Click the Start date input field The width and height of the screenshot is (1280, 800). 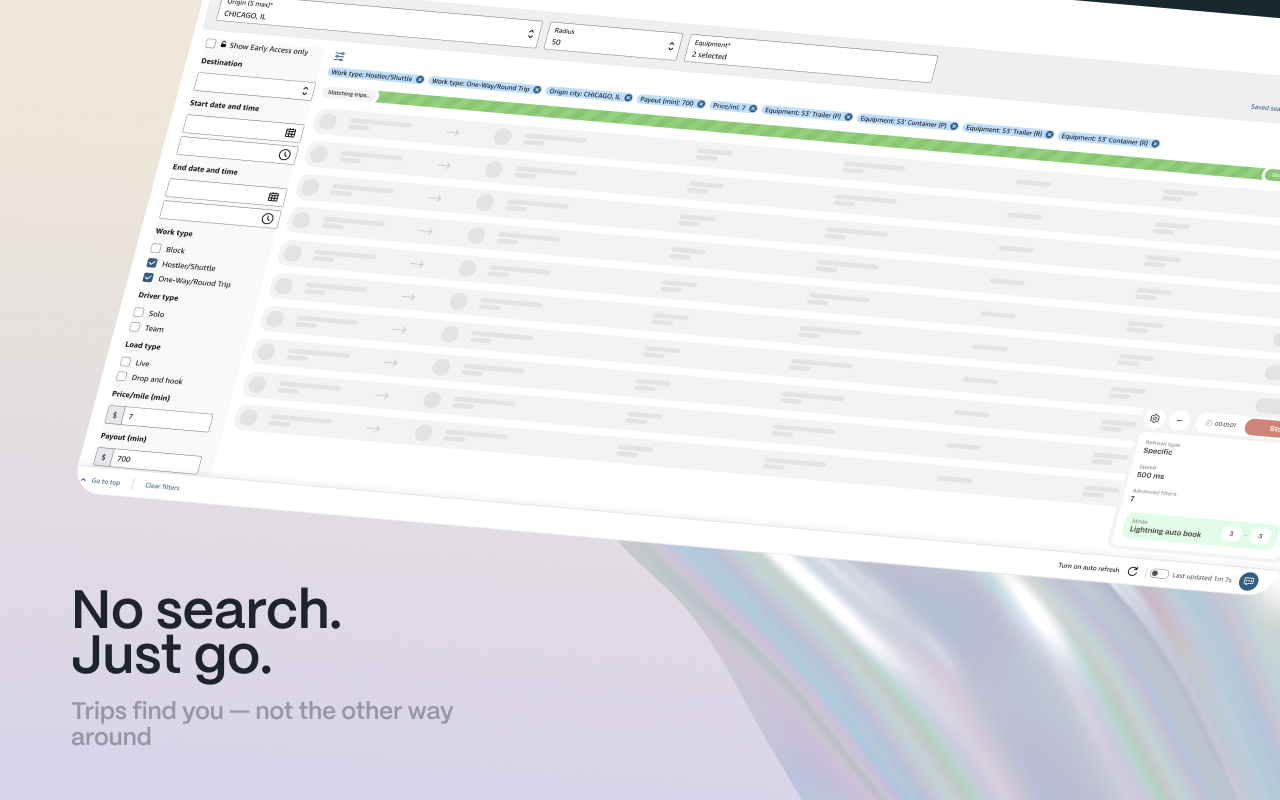click(x=243, y=128)
